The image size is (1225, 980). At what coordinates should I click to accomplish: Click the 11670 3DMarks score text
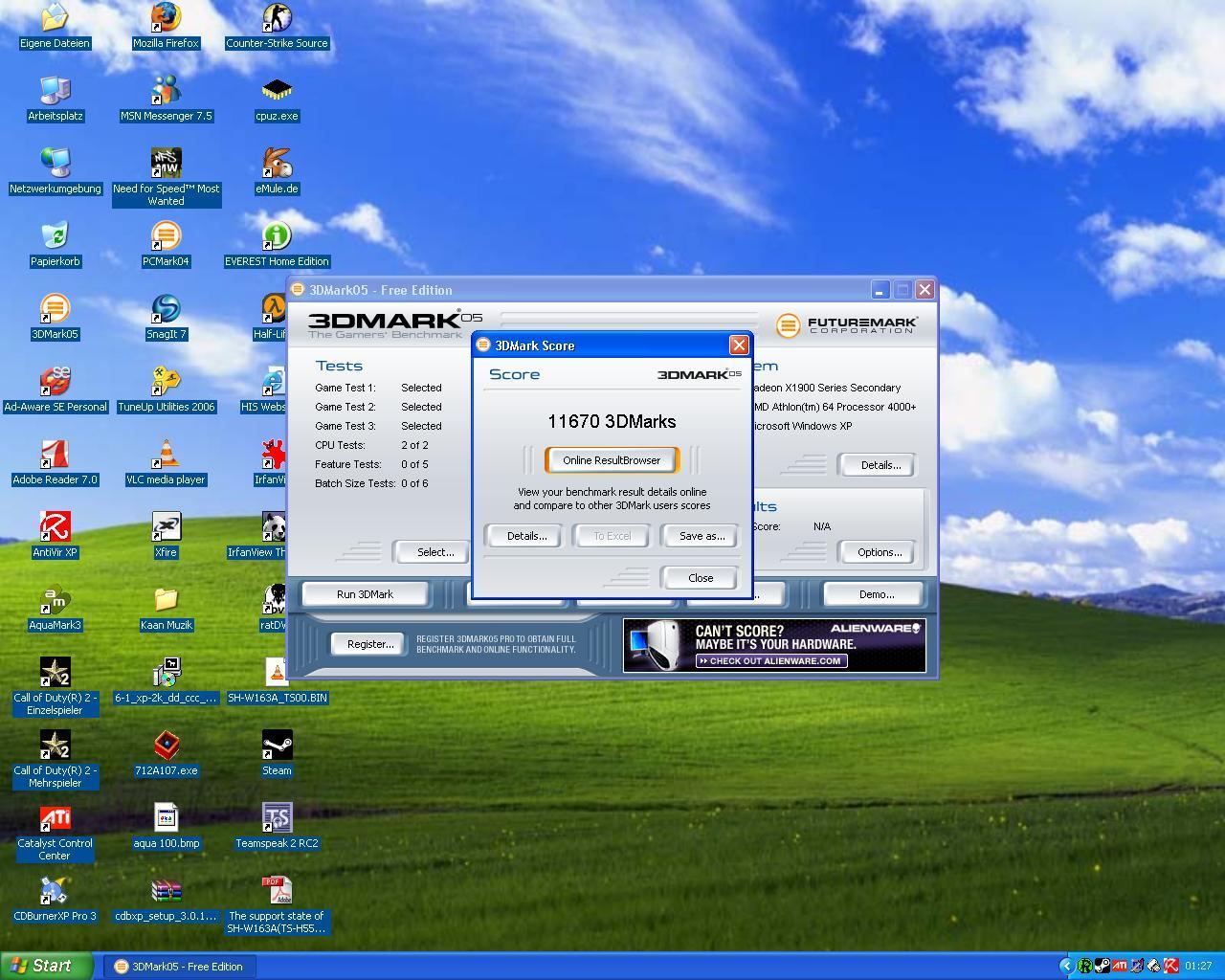tap(612, 421)
